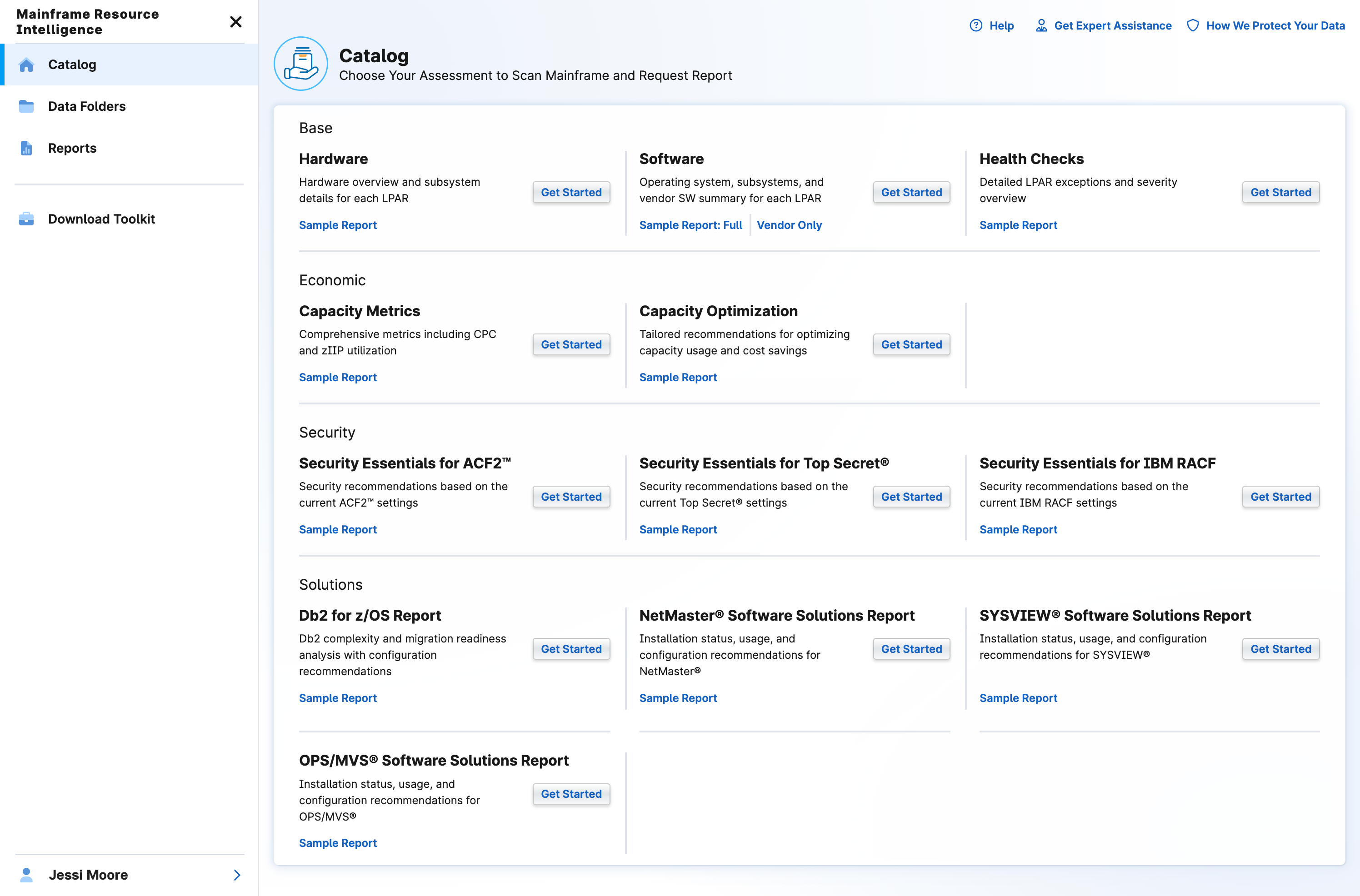
Task: Get Started with Security Essentials for IBM RACF
Action: [1280, 497]
